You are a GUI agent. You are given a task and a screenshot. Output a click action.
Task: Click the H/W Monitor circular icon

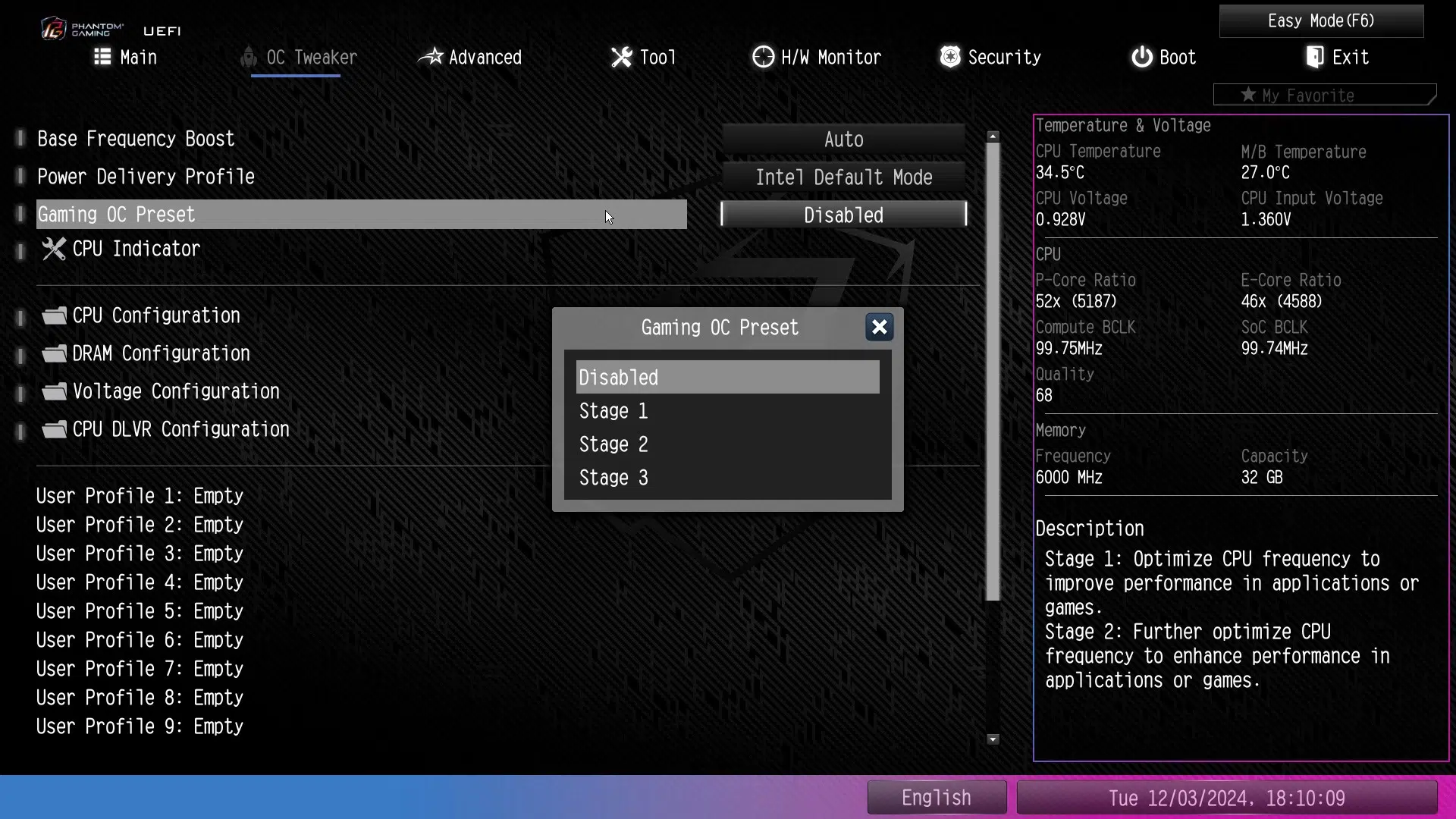click(763, 57)
